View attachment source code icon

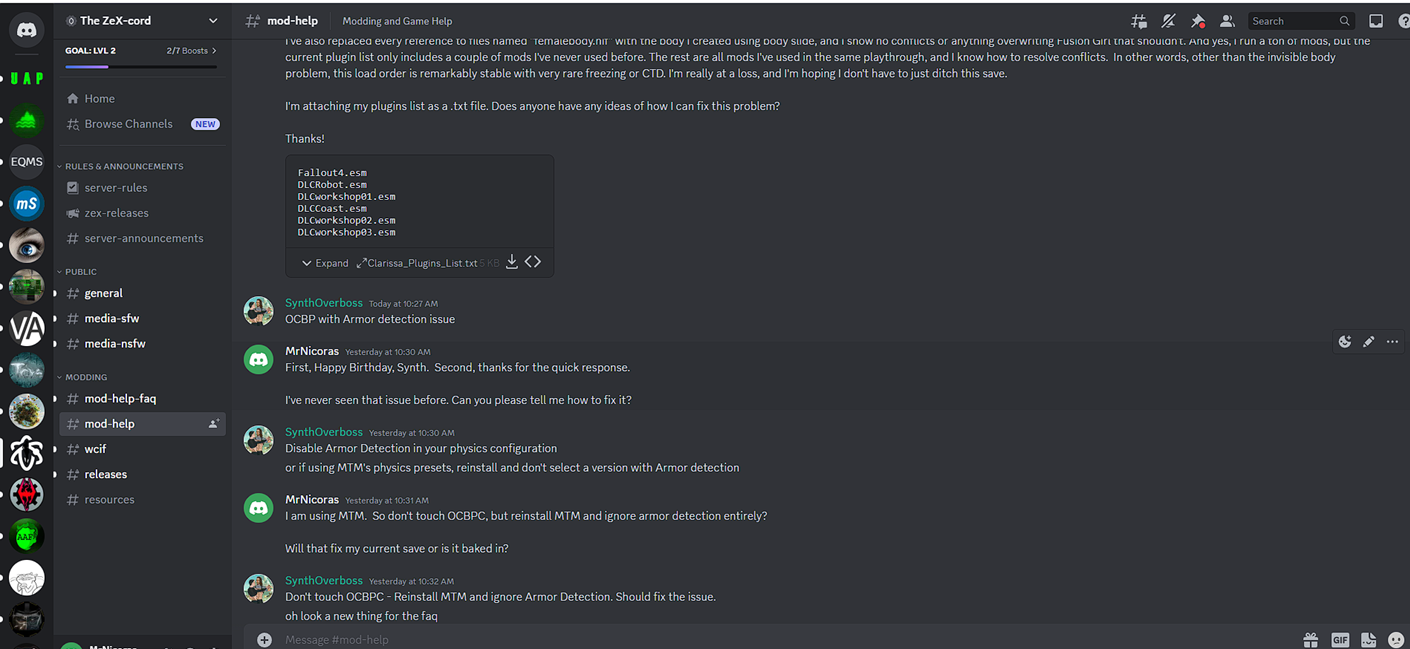pyautogui.click(x=533, y=262)
